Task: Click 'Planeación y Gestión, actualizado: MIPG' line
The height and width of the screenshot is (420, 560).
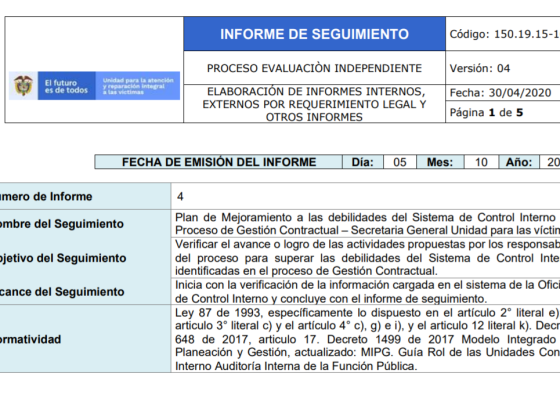Action: (x=368, y=352)
